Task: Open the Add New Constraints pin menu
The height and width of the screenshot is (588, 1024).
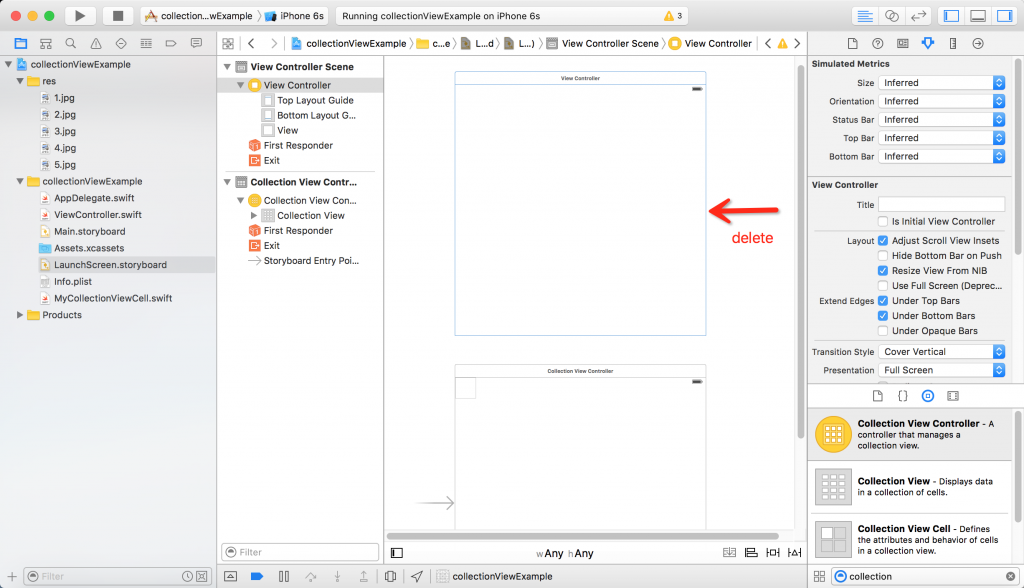Action: [773, 552]
